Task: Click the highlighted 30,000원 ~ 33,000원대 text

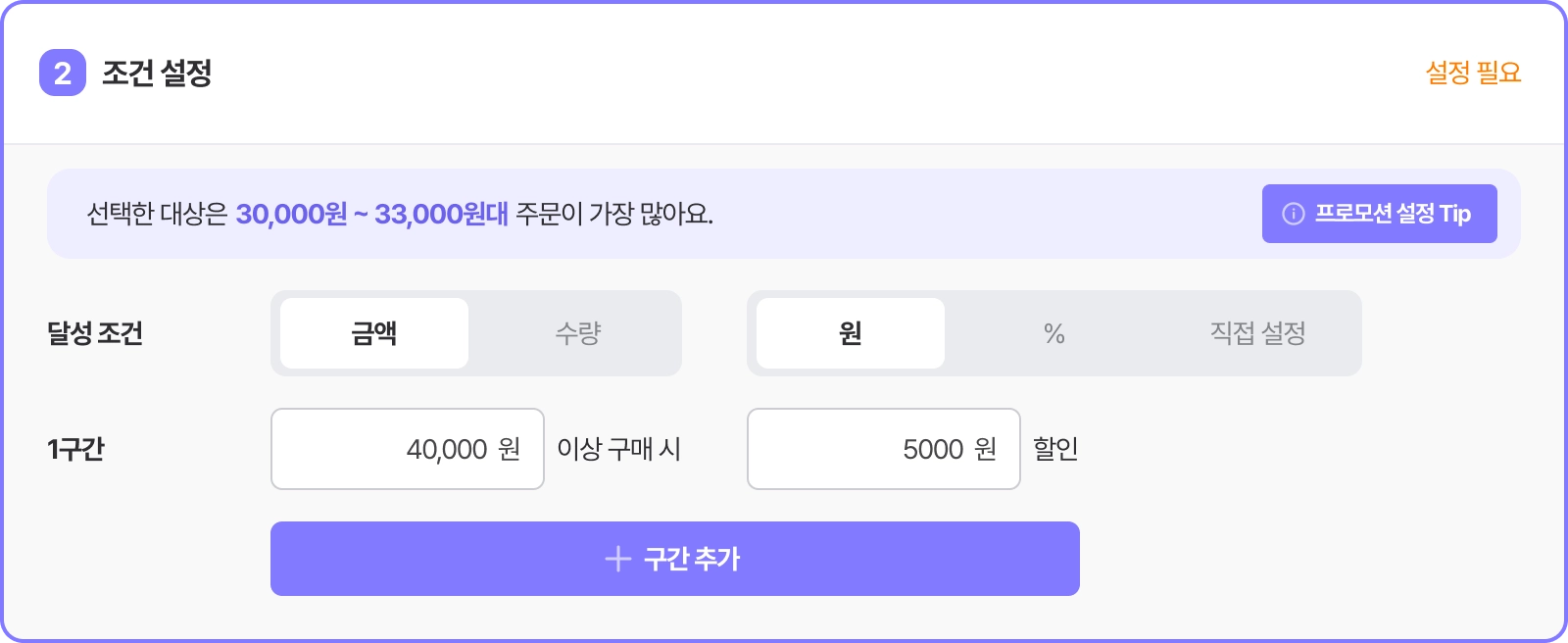Action: (372, 214)
